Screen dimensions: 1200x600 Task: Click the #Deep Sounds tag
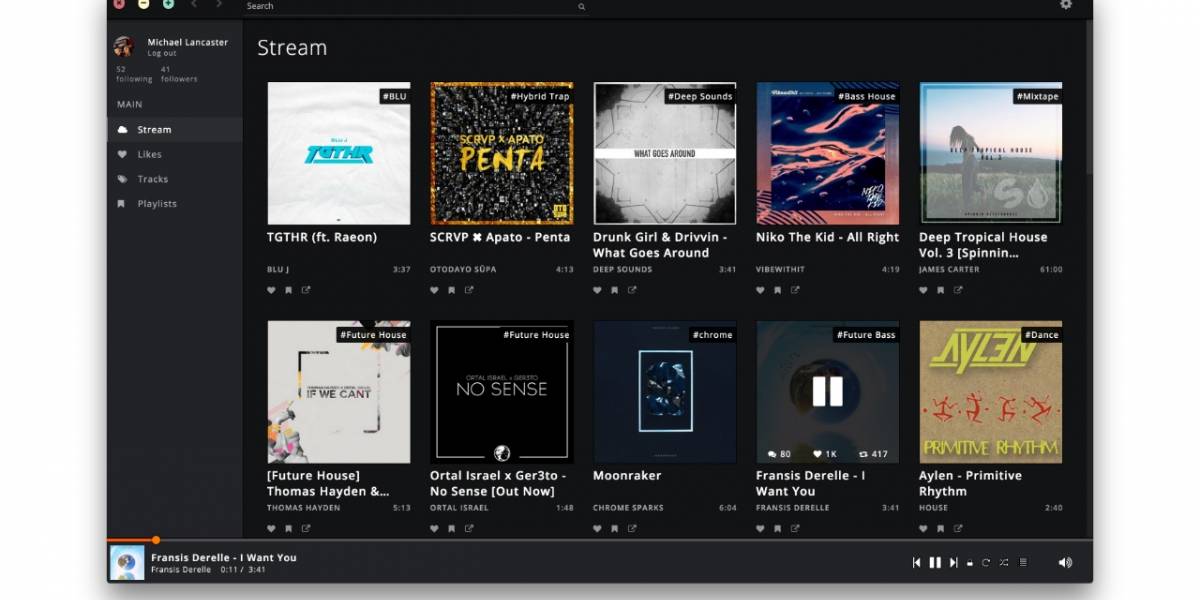click(700, 96)
